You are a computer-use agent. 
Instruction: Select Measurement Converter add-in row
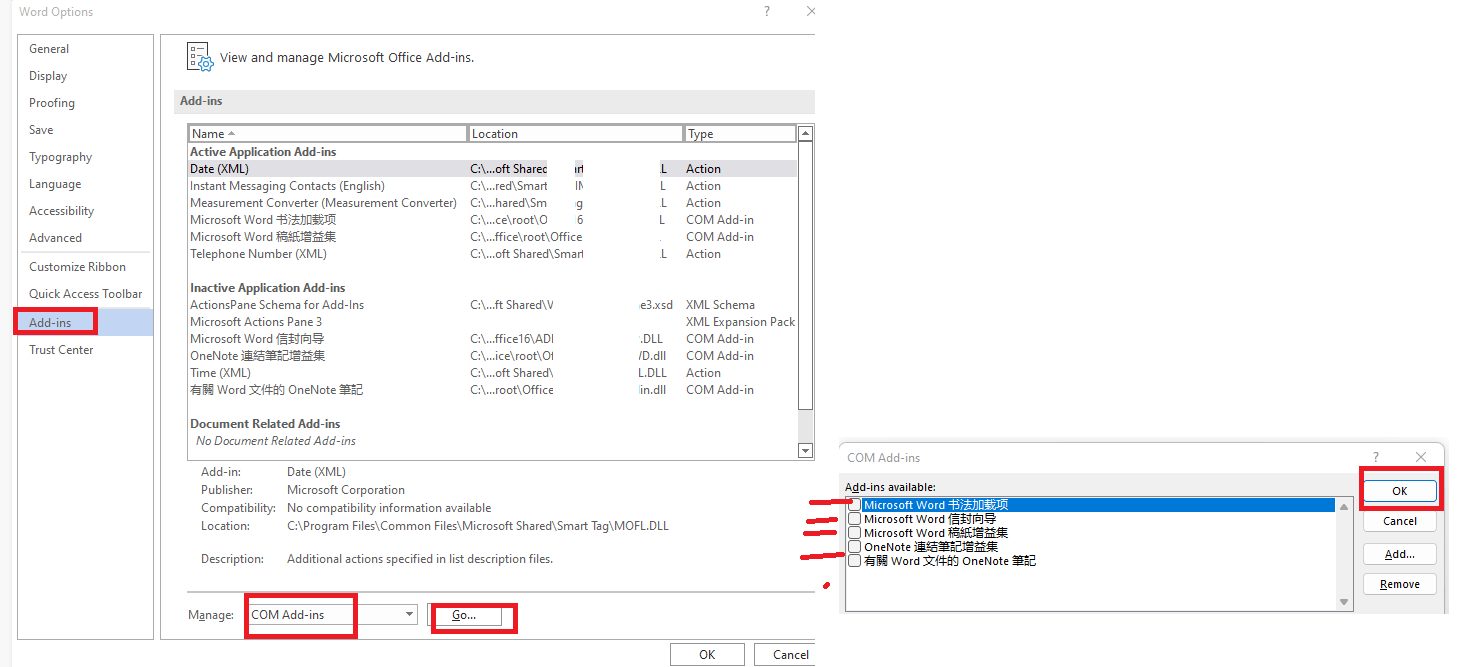(x=493, y=203)
